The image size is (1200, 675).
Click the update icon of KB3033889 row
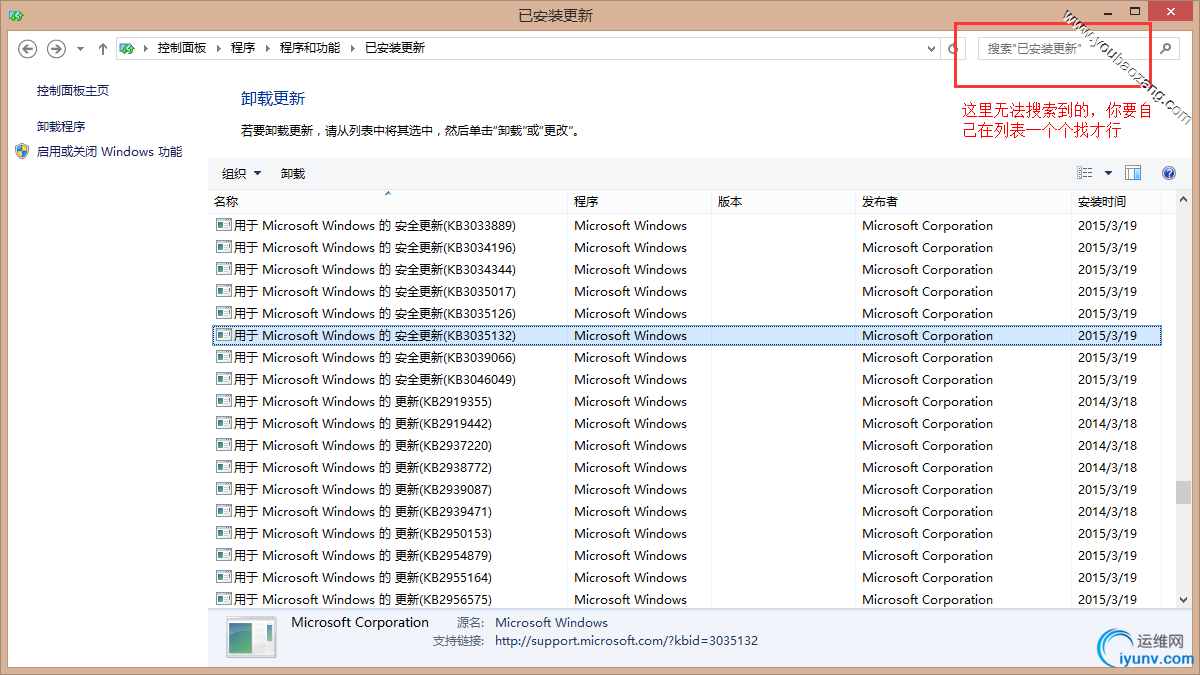point(224,225)
